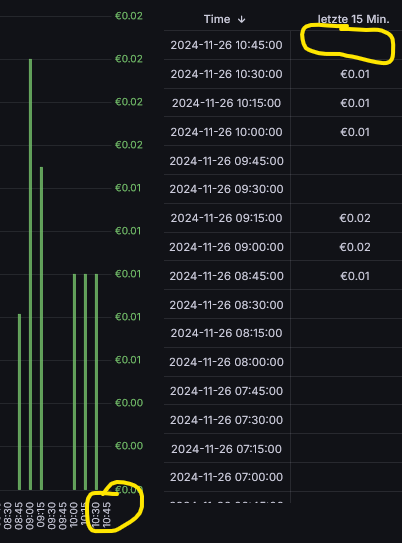Screen dimensions: 402x543
Task: Click the €0.01 value at 08:45:00
Action: coord(355,276)
